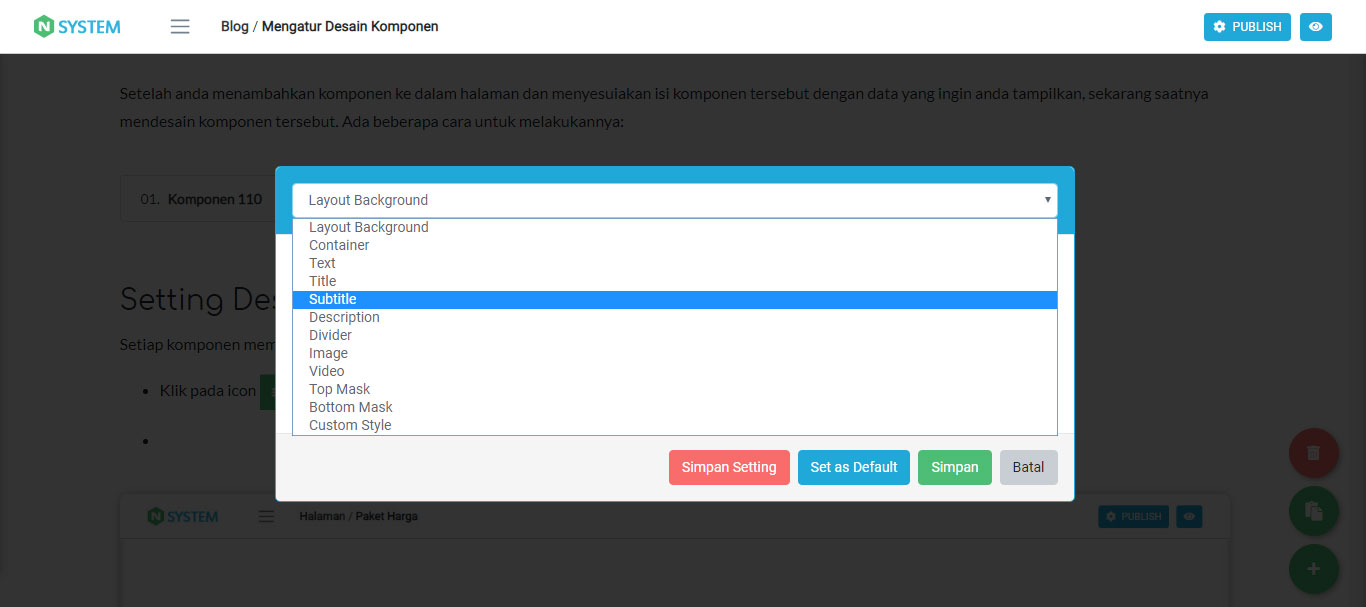
Task: Open the hamburger menu inside the page preview
Action: [x=265, y=516]
